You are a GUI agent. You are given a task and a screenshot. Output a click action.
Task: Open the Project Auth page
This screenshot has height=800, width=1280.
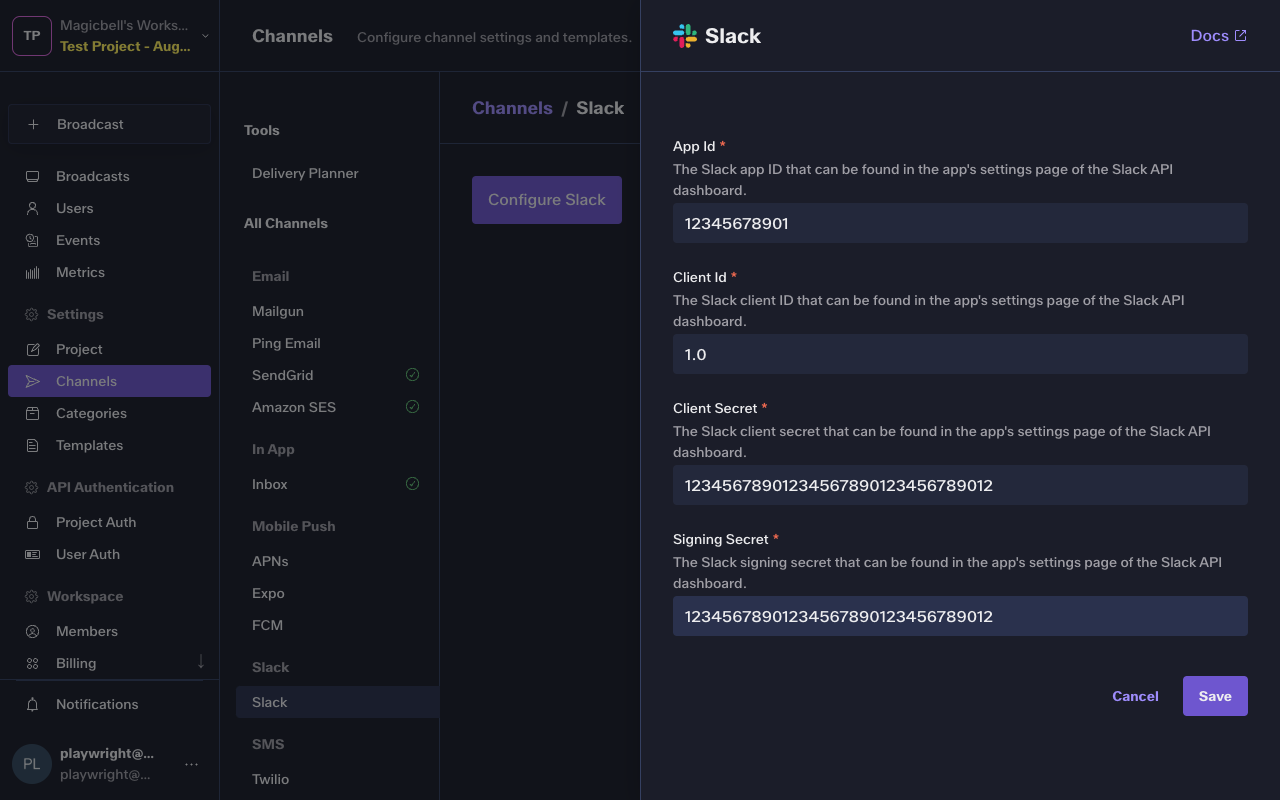tap(110, 522)
